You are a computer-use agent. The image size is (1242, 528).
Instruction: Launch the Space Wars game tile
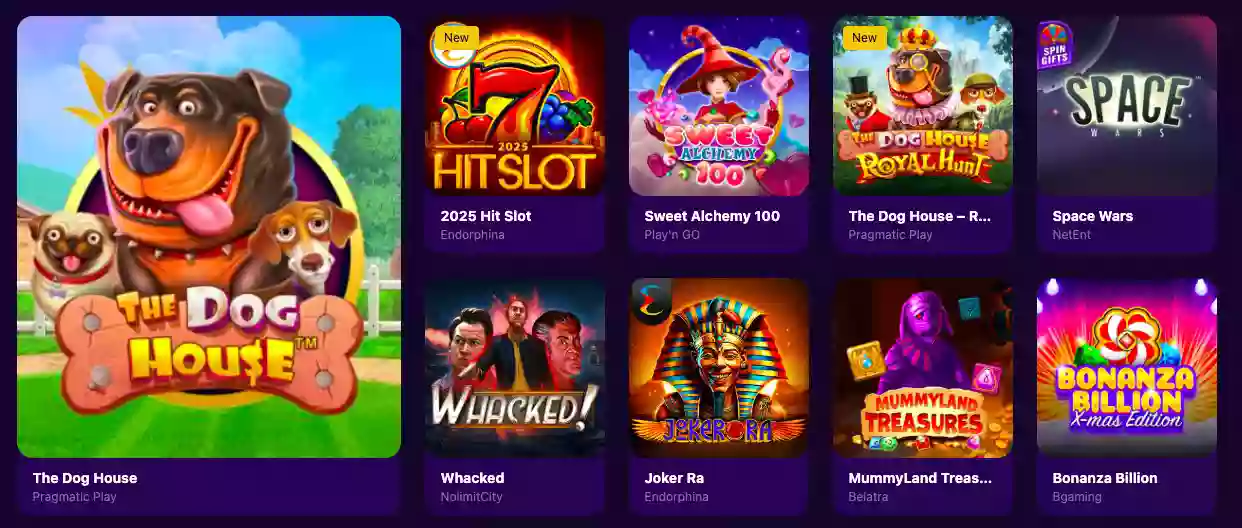pos(1127,106)
